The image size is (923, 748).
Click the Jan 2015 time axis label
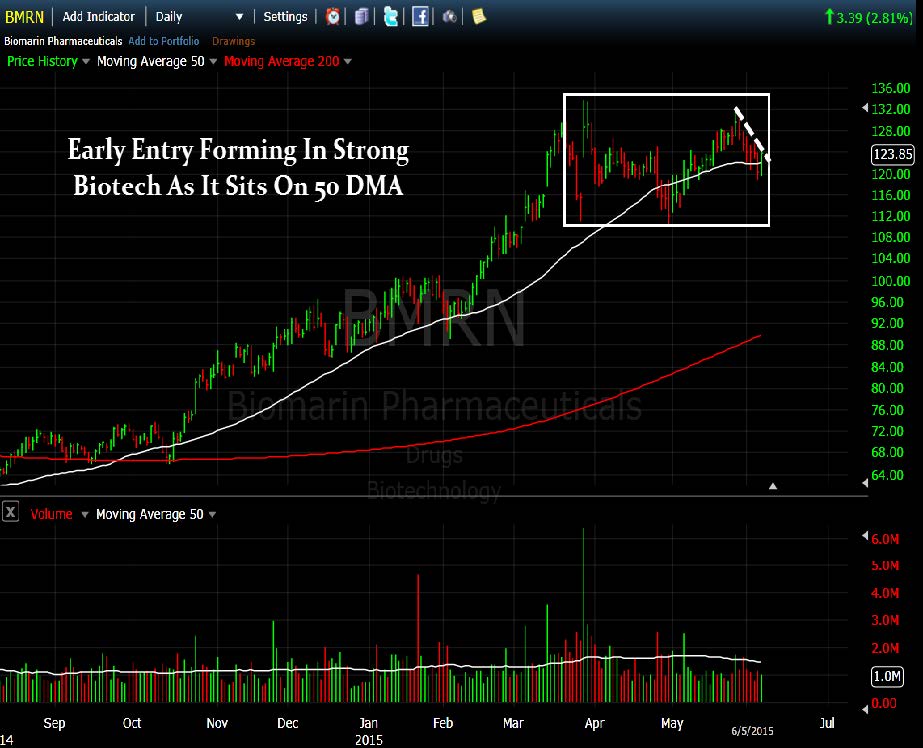[368, 731]
